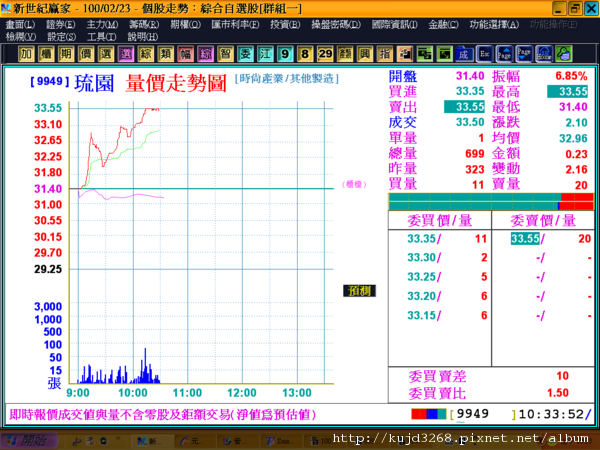Click the orange window-layout toolbar icon
This screenshot has width=600, height=450.
[404, 54]
